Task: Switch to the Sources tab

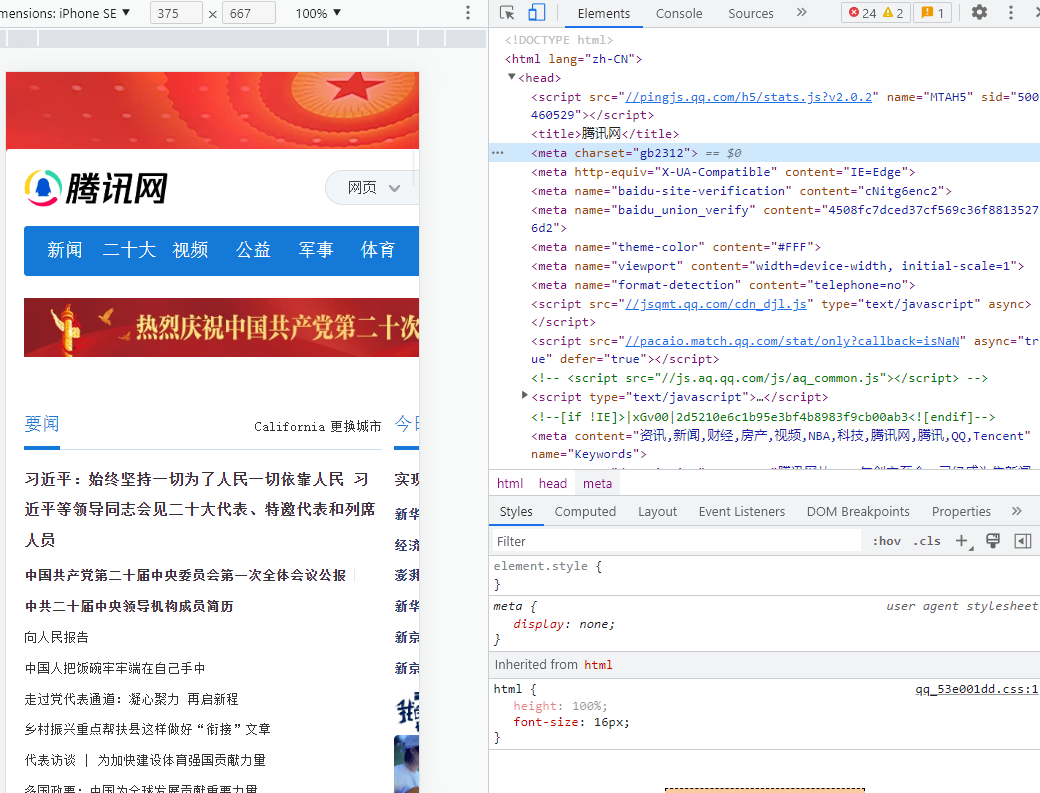Action: coord(750,13)
